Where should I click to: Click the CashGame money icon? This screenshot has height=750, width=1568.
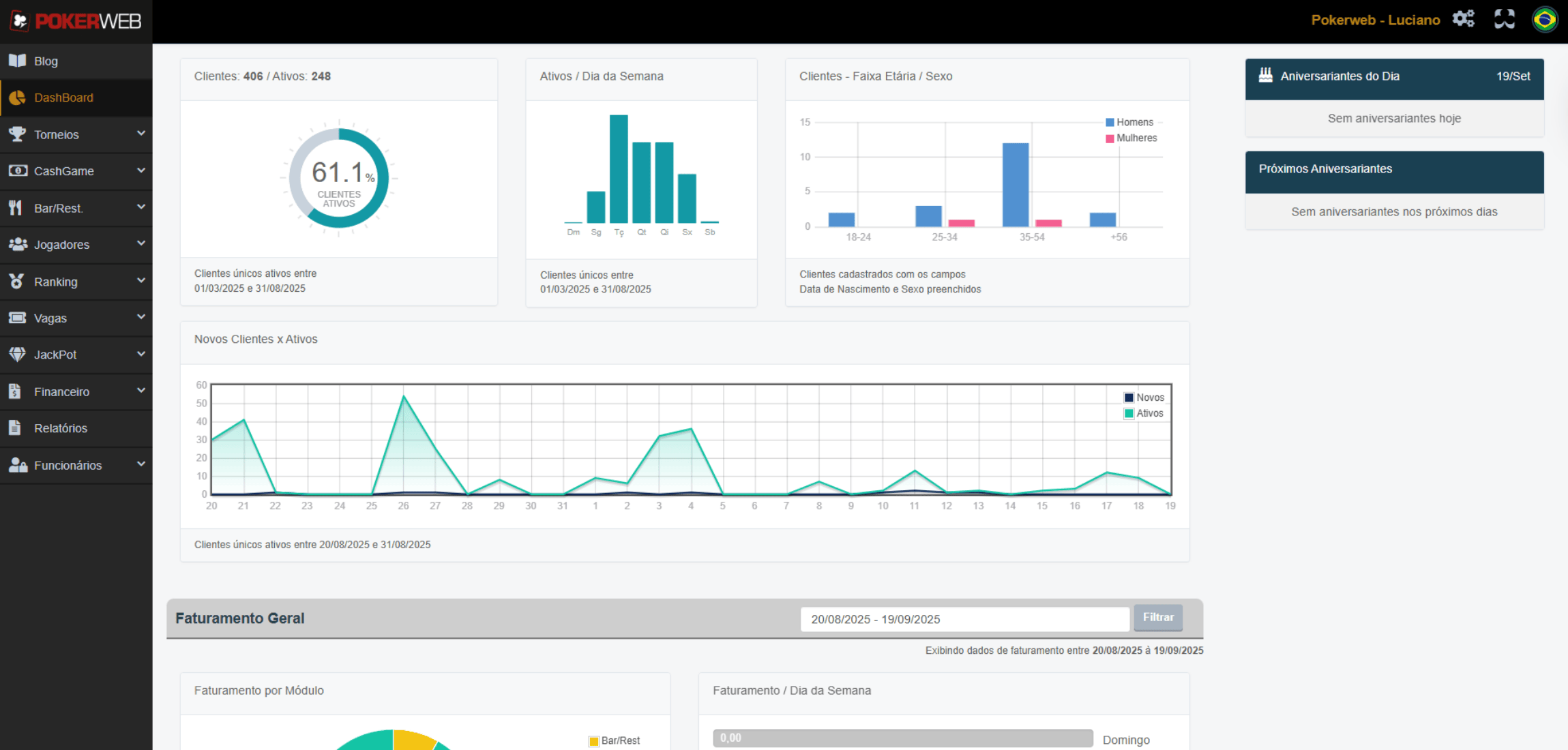[x=17, y=170]
